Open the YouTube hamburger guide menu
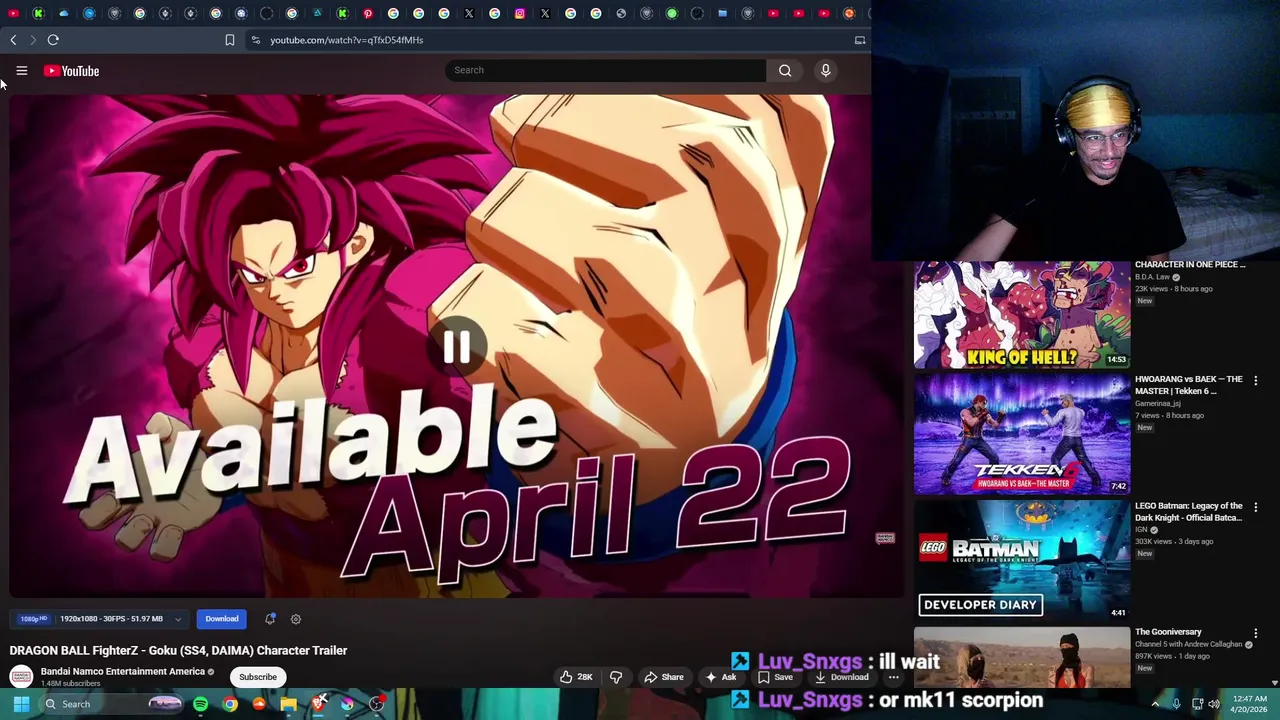The height and width of the screenshot is (720, 1280). [x=21, y=71]
